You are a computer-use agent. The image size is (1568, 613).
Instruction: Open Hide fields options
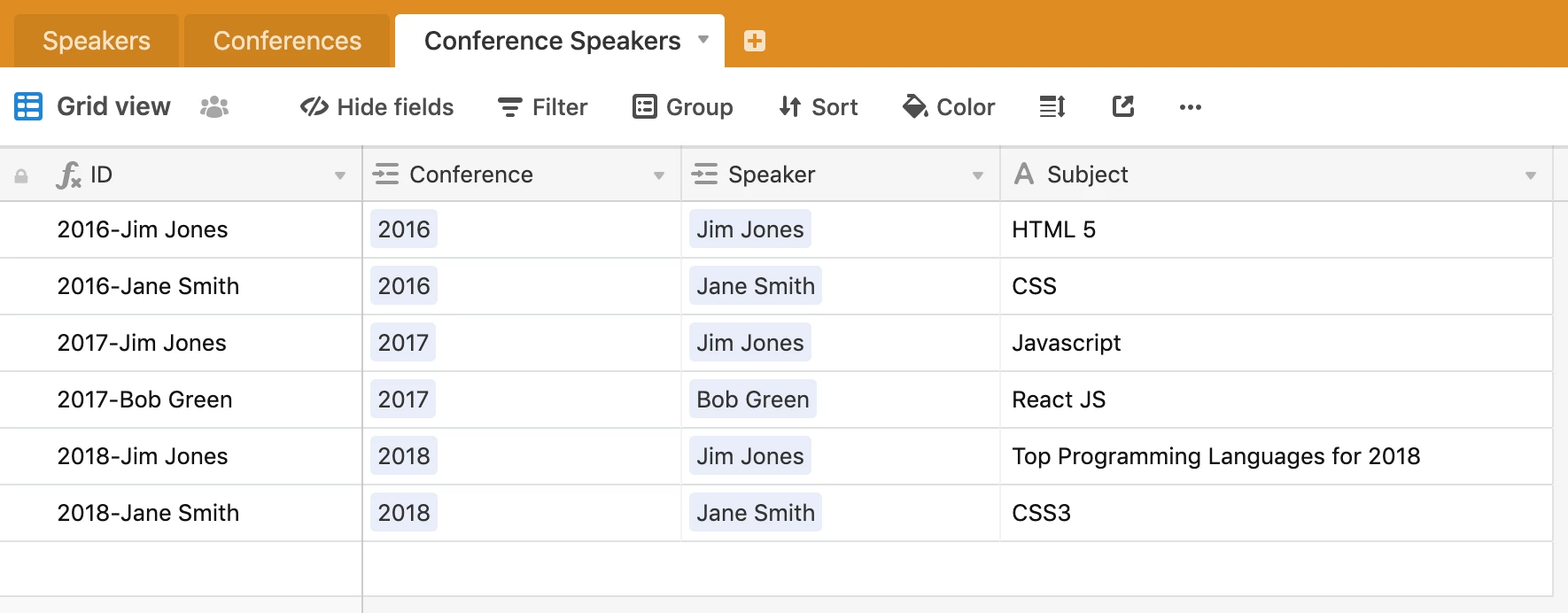tap(376, 107)
